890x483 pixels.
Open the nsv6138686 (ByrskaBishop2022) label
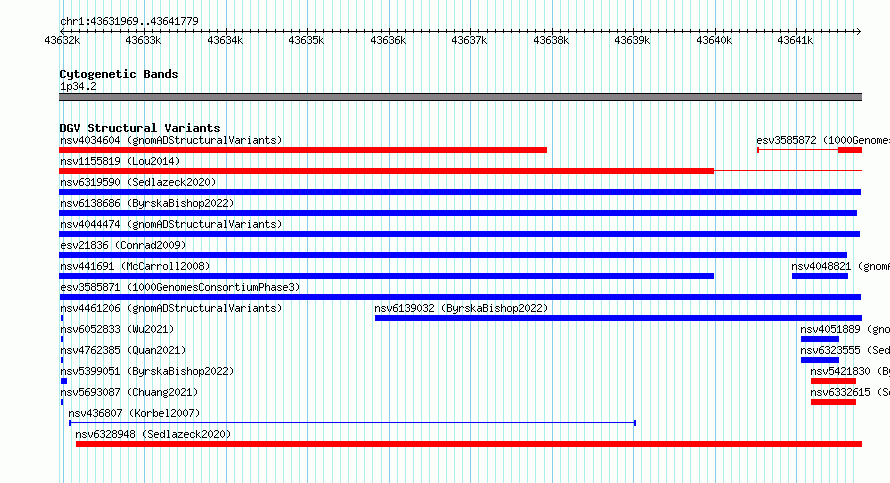(147, 203)
